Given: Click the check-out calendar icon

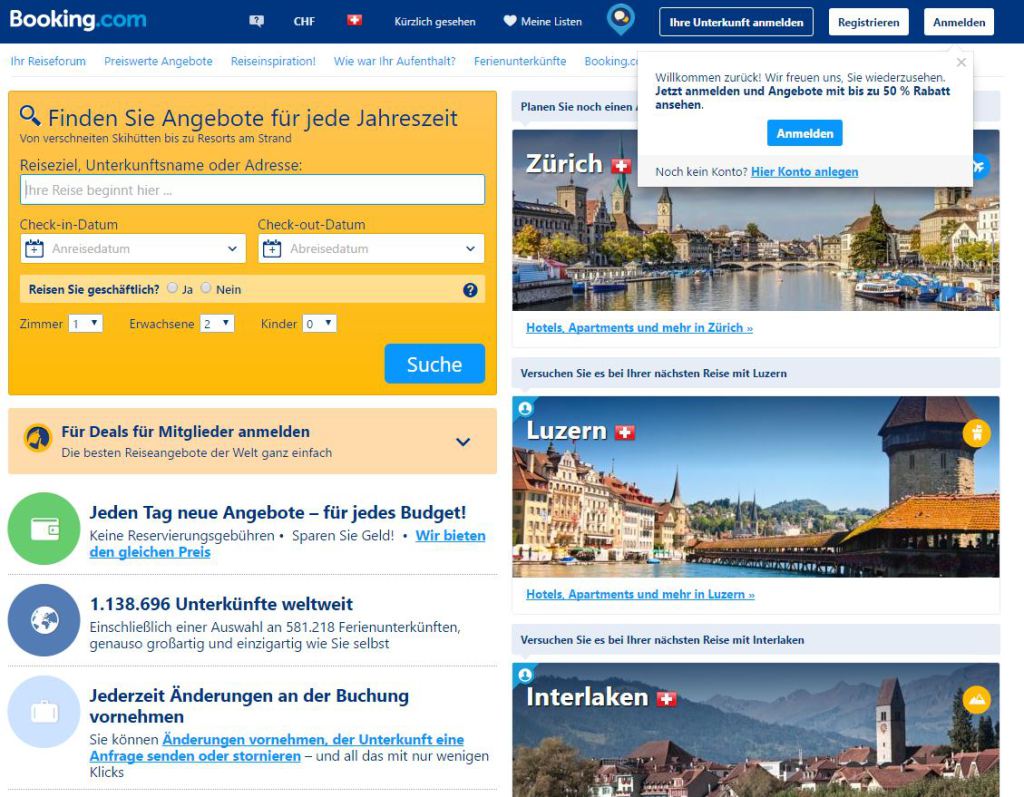Looking at the screenshot, I should [272, 248].
